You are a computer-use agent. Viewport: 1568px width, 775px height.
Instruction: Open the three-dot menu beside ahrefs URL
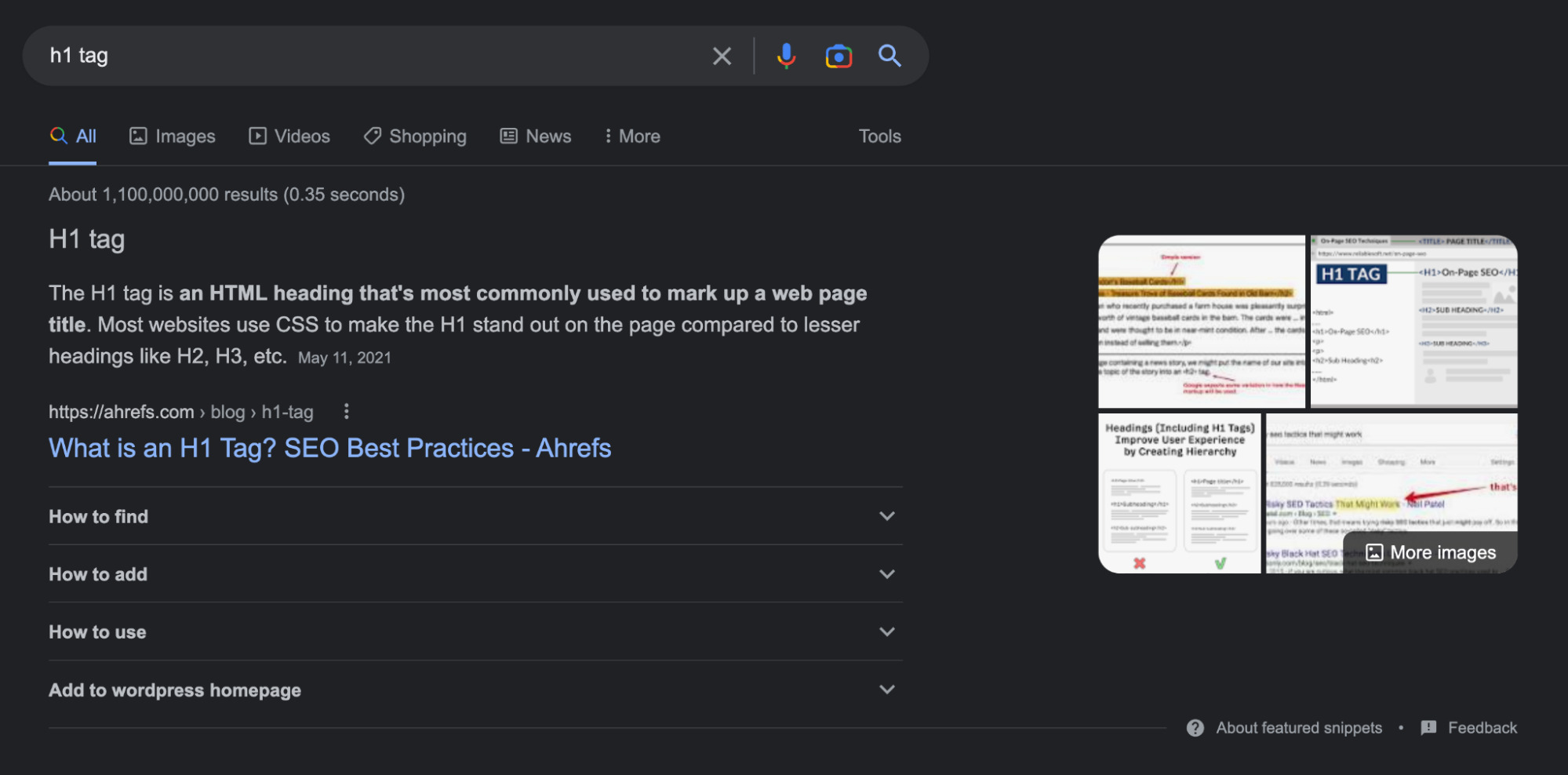pyautogui.click(x=346, y=412)
